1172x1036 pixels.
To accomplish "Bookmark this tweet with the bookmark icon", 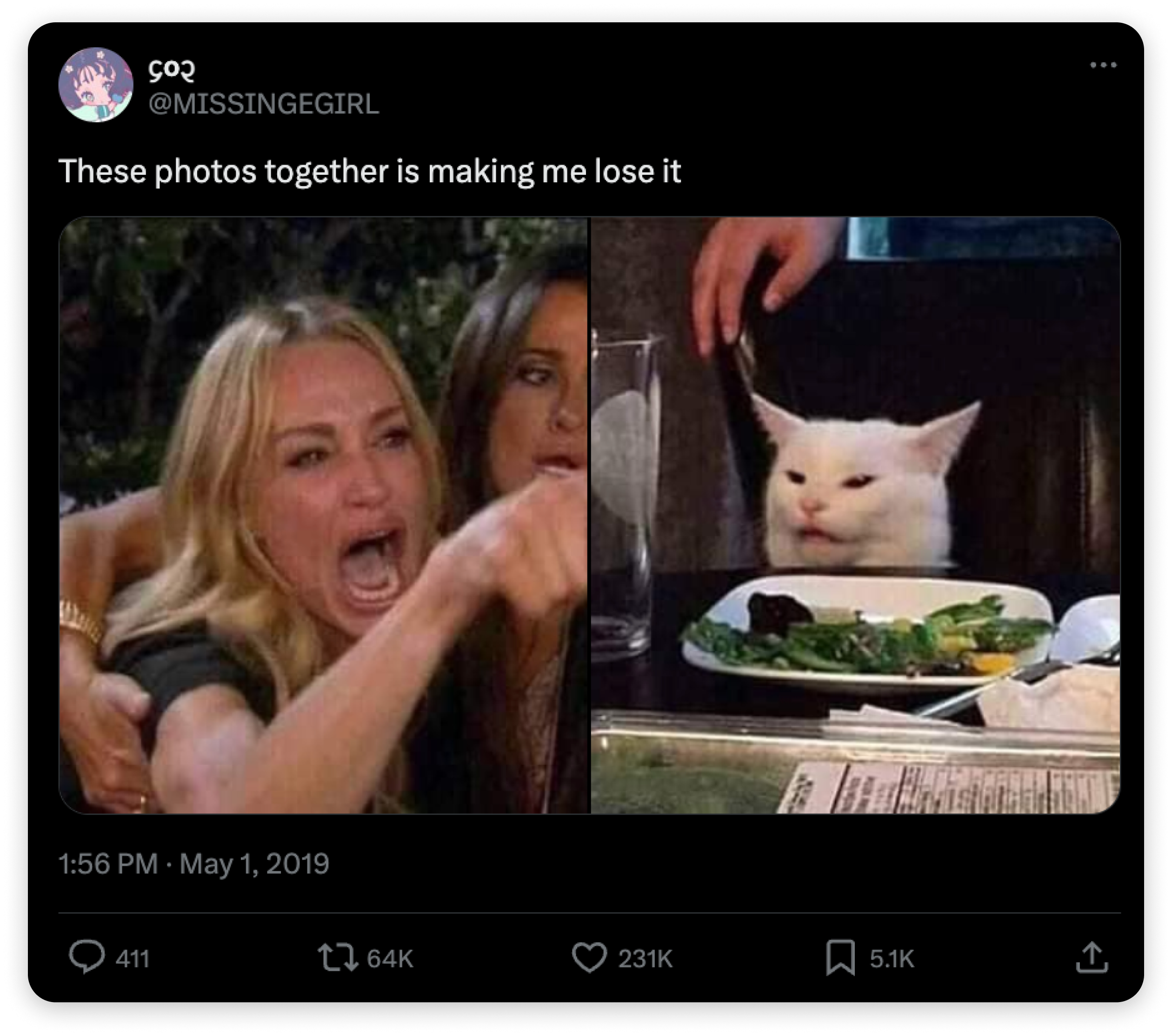I will [840, 957].
